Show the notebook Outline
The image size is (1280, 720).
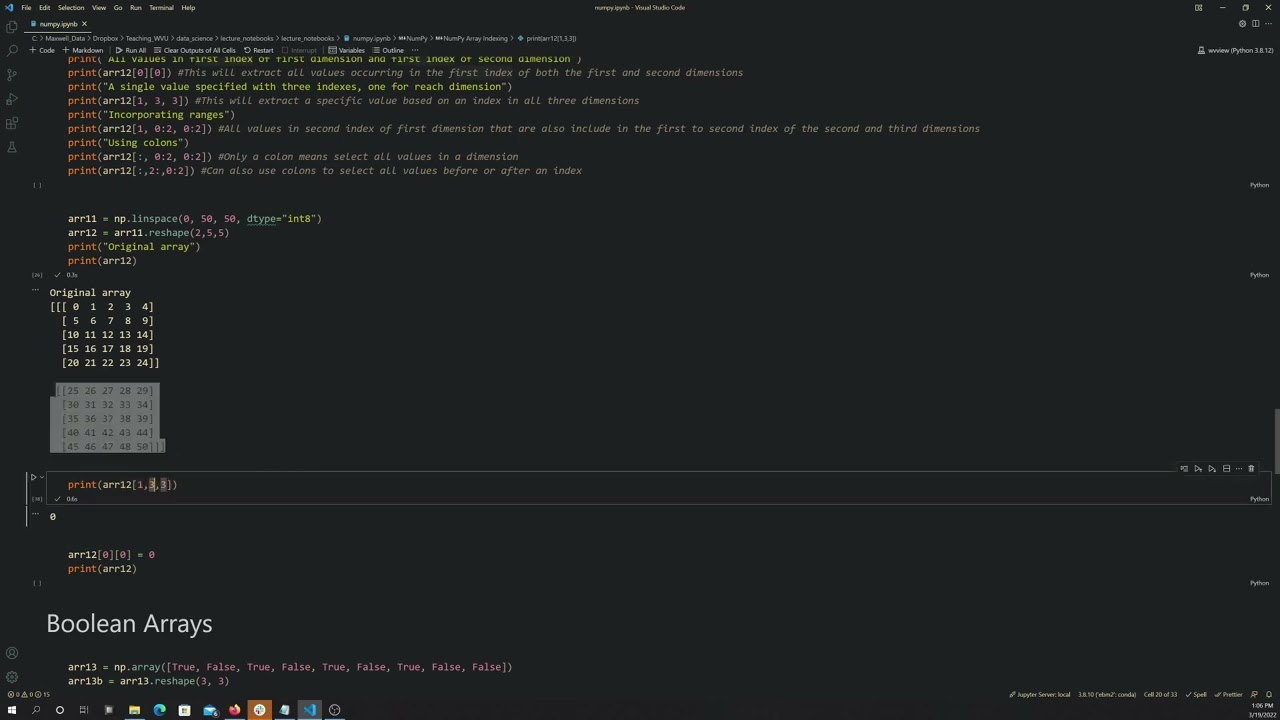tap(388, 50)
